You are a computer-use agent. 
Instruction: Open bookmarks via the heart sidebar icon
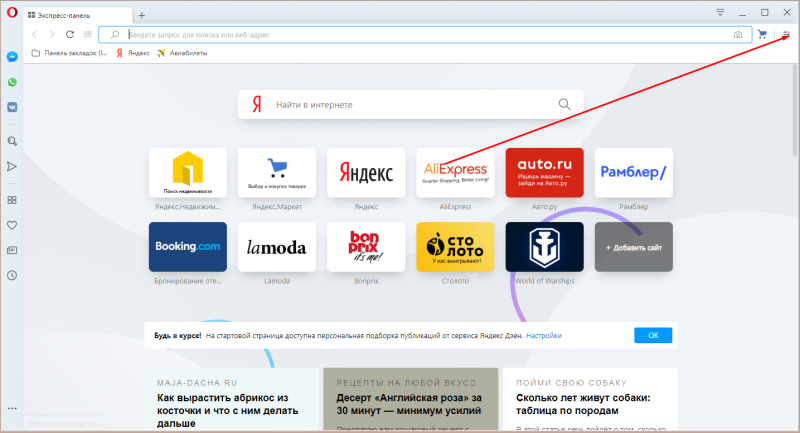pyautogui.click(x=12, y=225)
